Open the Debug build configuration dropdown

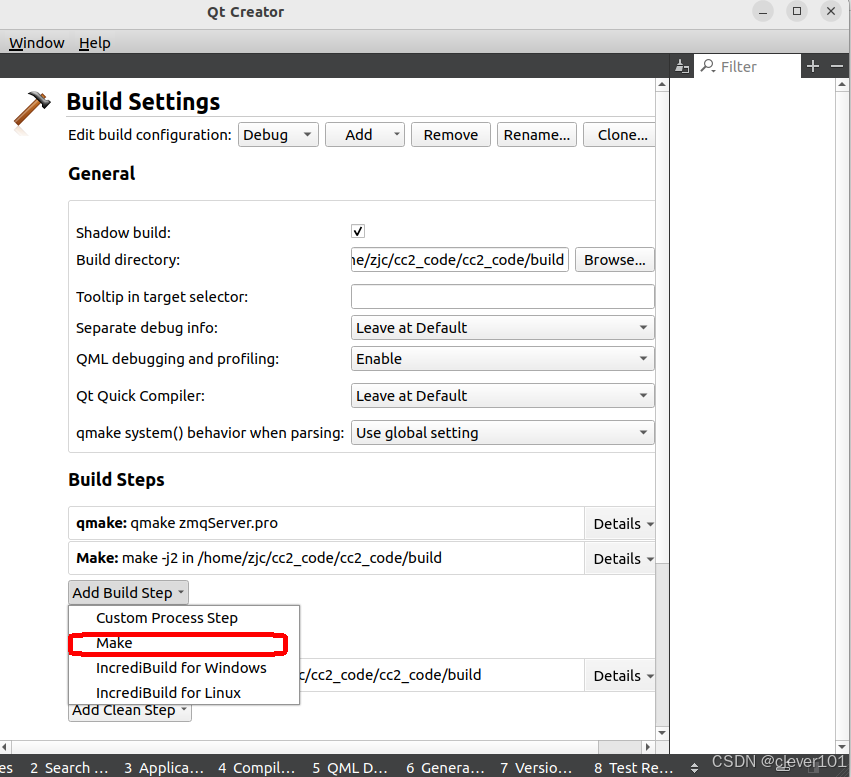pos(278,135)
